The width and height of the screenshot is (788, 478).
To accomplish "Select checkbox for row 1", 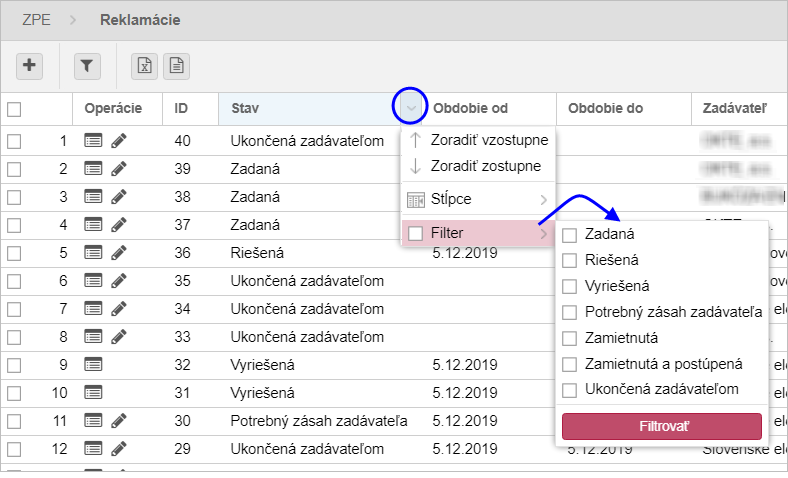I will (14, 141).
